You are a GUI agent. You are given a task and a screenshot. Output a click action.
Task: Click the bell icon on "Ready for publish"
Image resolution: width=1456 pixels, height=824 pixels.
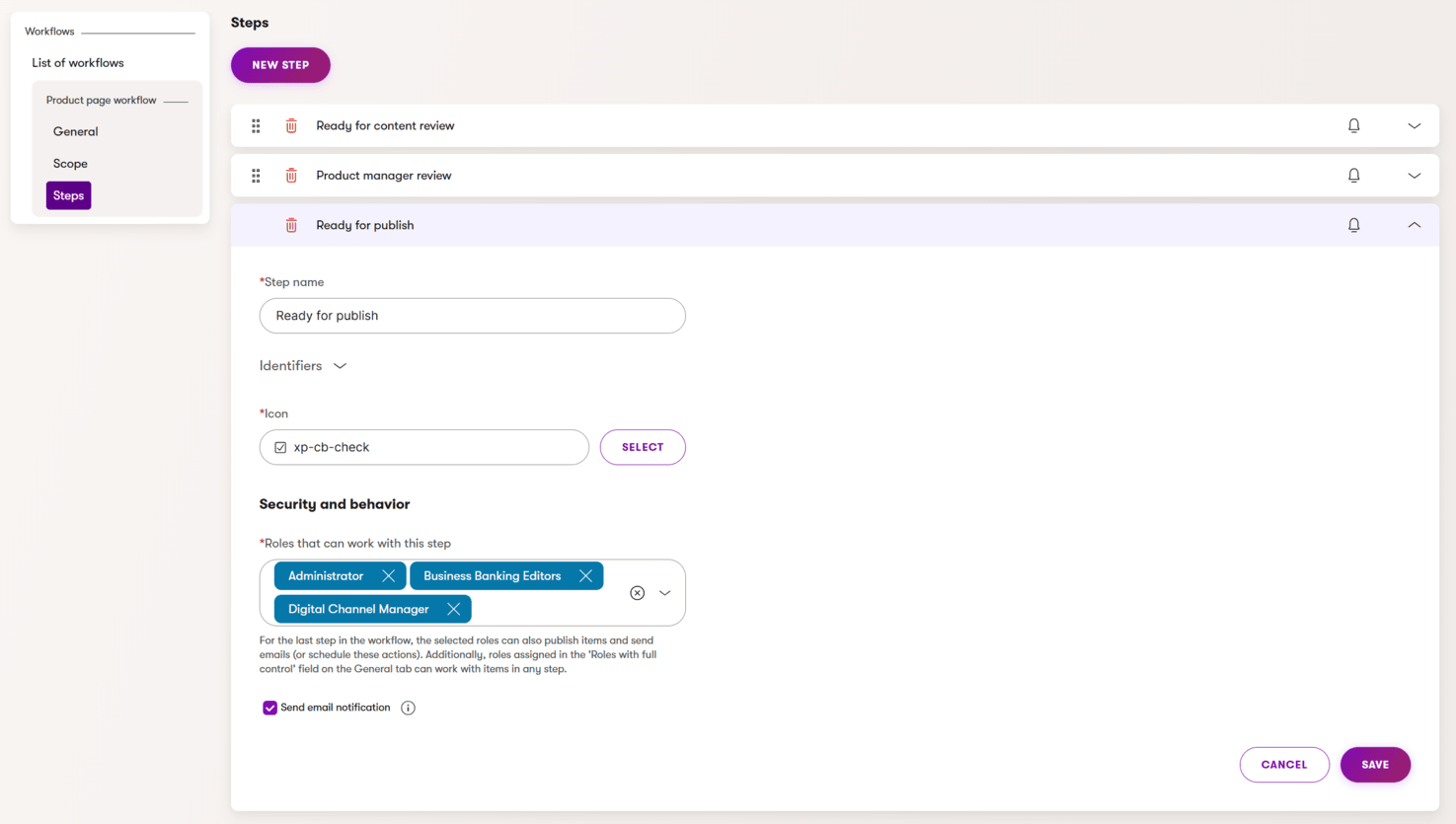pyautogui.click(x=1353, y=224)
